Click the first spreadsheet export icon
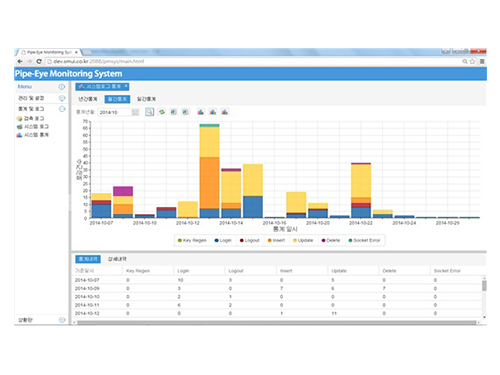Image resolution: width=500 pixels, height=375 pixels. tap(174, 112)
